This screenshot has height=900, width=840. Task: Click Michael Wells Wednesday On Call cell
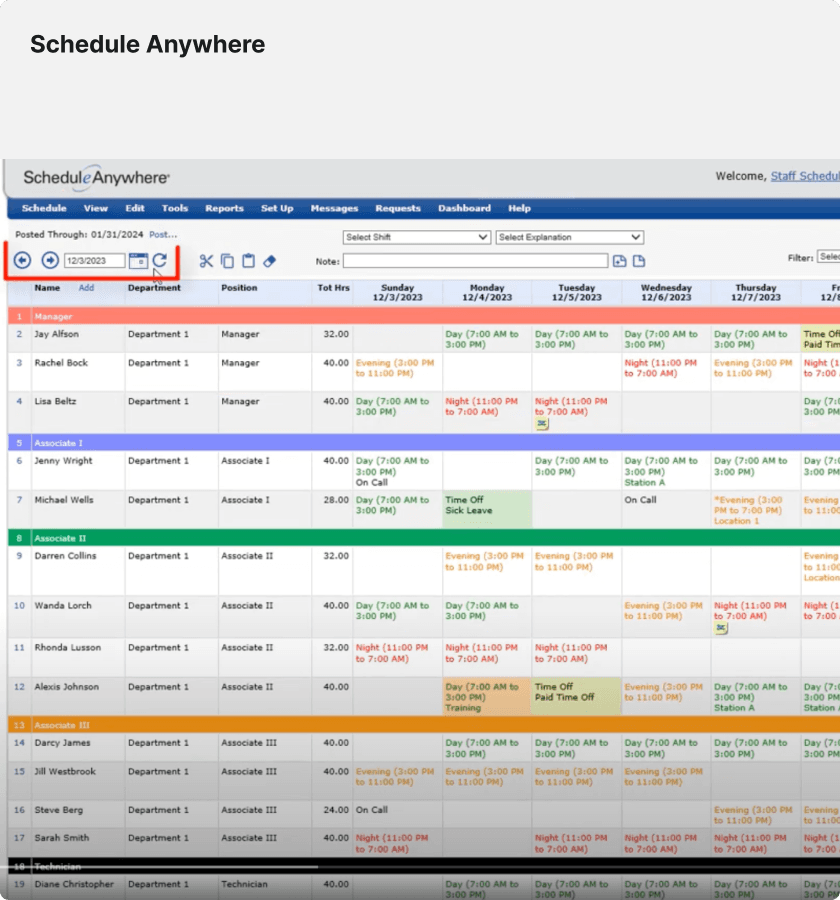[x=666, y=509]
